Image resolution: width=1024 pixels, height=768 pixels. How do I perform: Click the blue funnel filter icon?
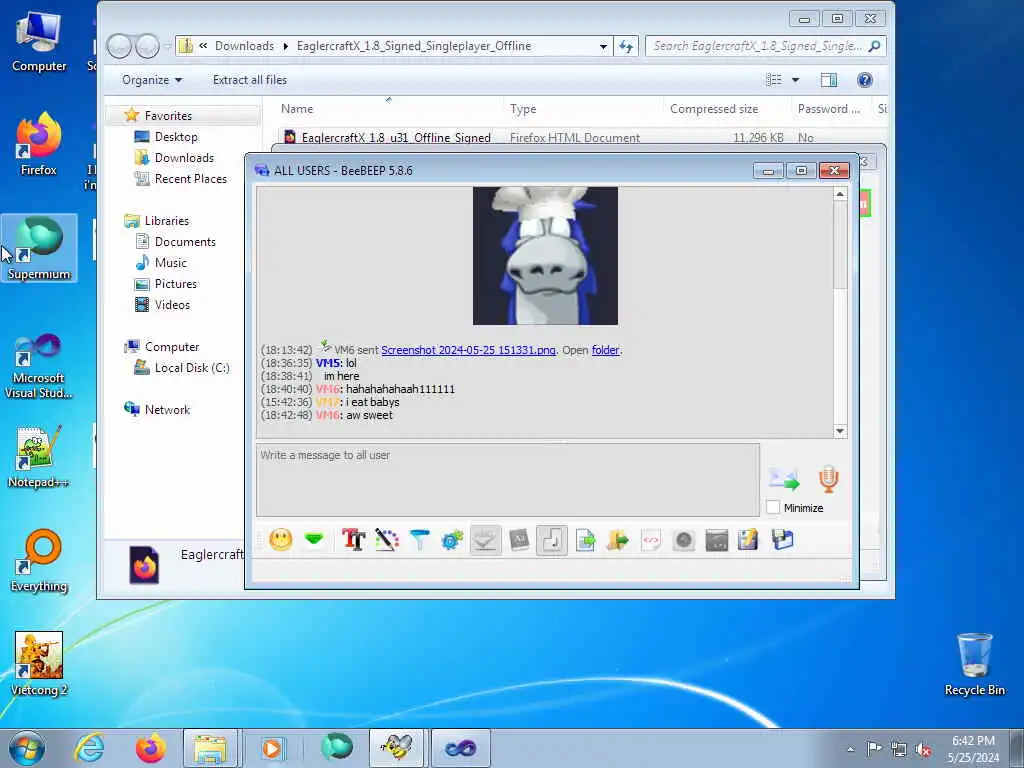pyautogui.click(x=419, y=540)
